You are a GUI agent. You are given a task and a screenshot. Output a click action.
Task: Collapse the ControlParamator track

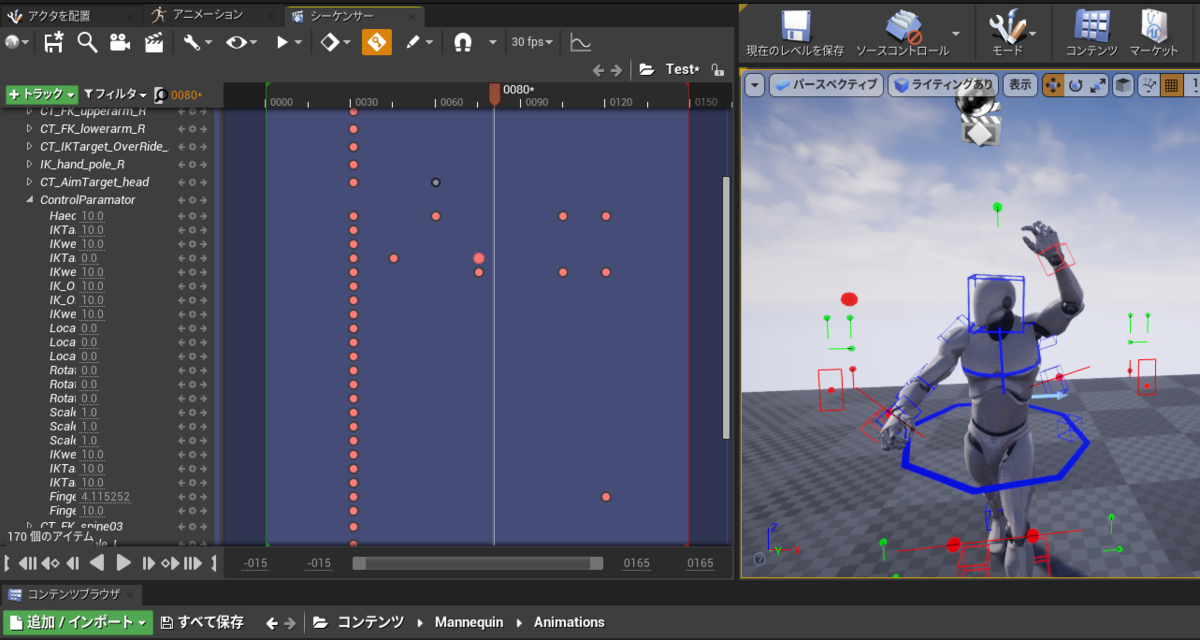pos(30,200)
